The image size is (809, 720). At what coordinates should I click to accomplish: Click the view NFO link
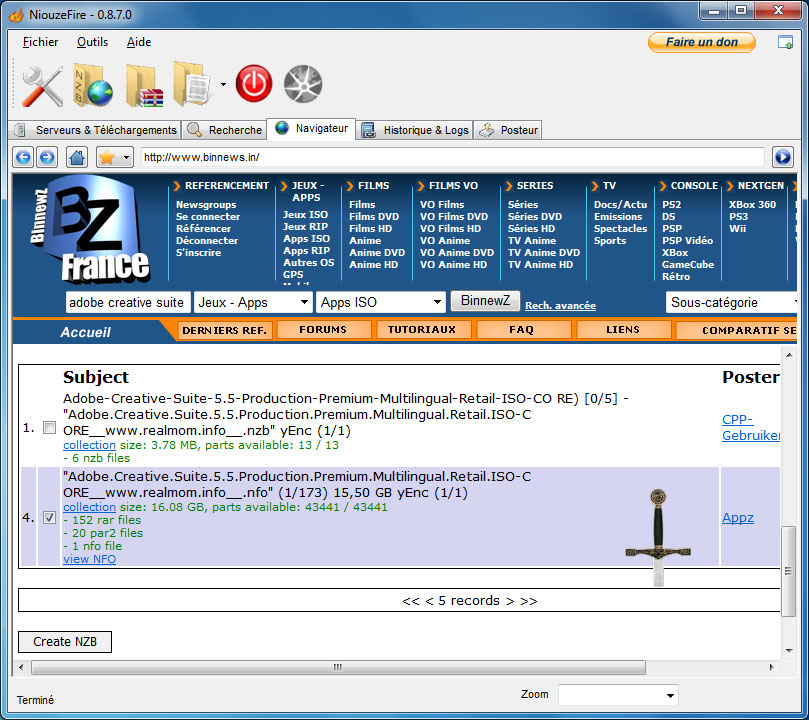coord(89,559)
